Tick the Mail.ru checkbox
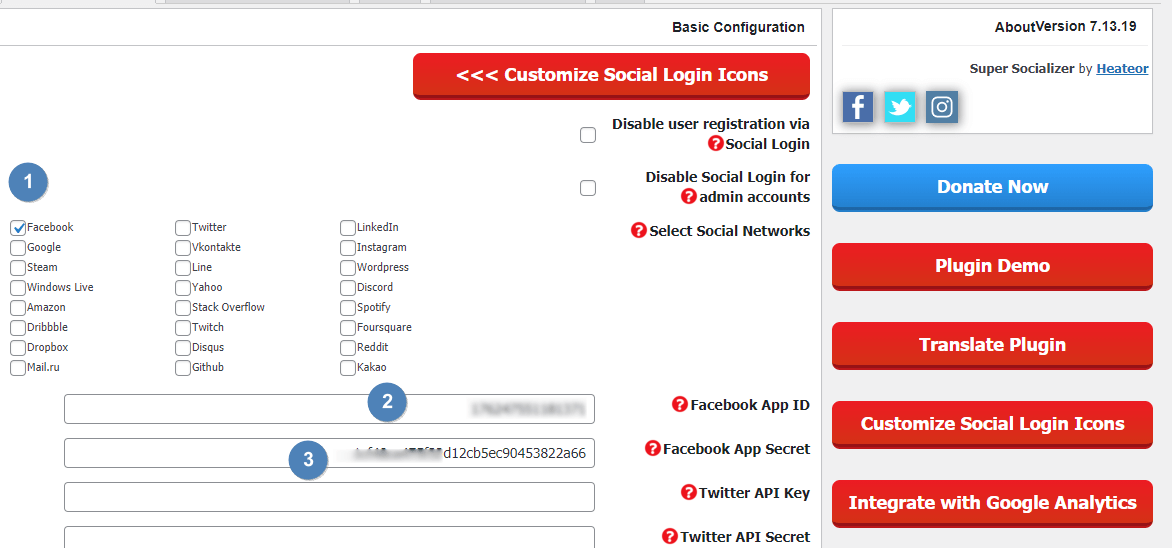Viewport: 1172px width, 548px height. point(18,369)
